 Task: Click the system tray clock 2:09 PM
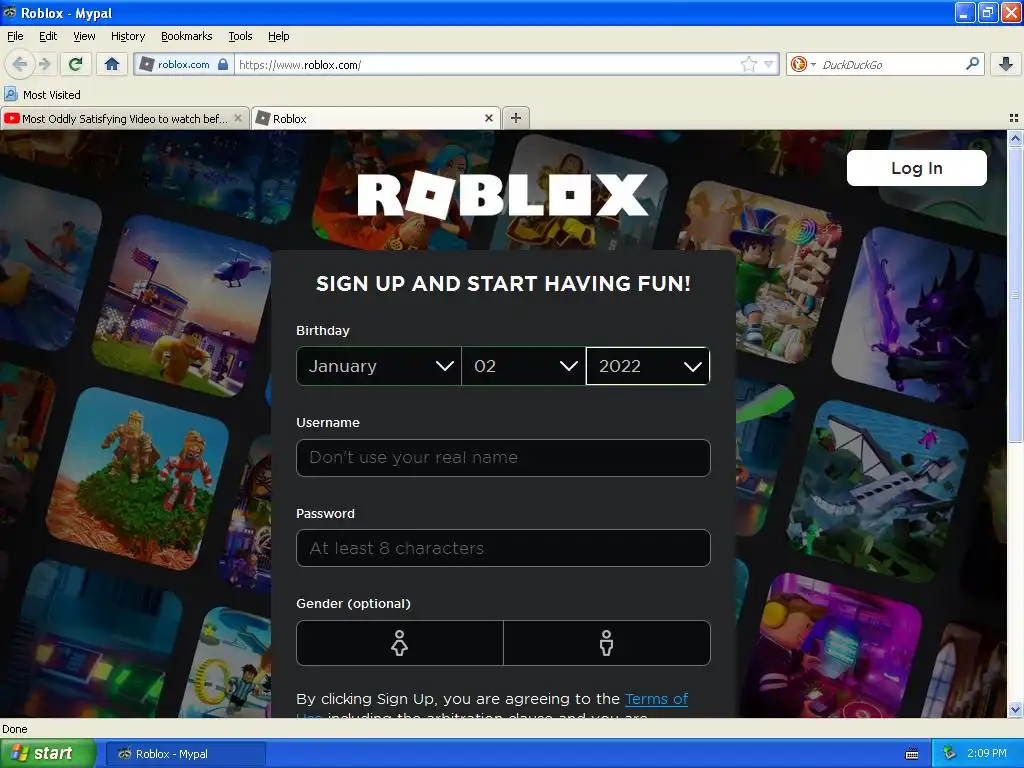click(x=986, y=753)
